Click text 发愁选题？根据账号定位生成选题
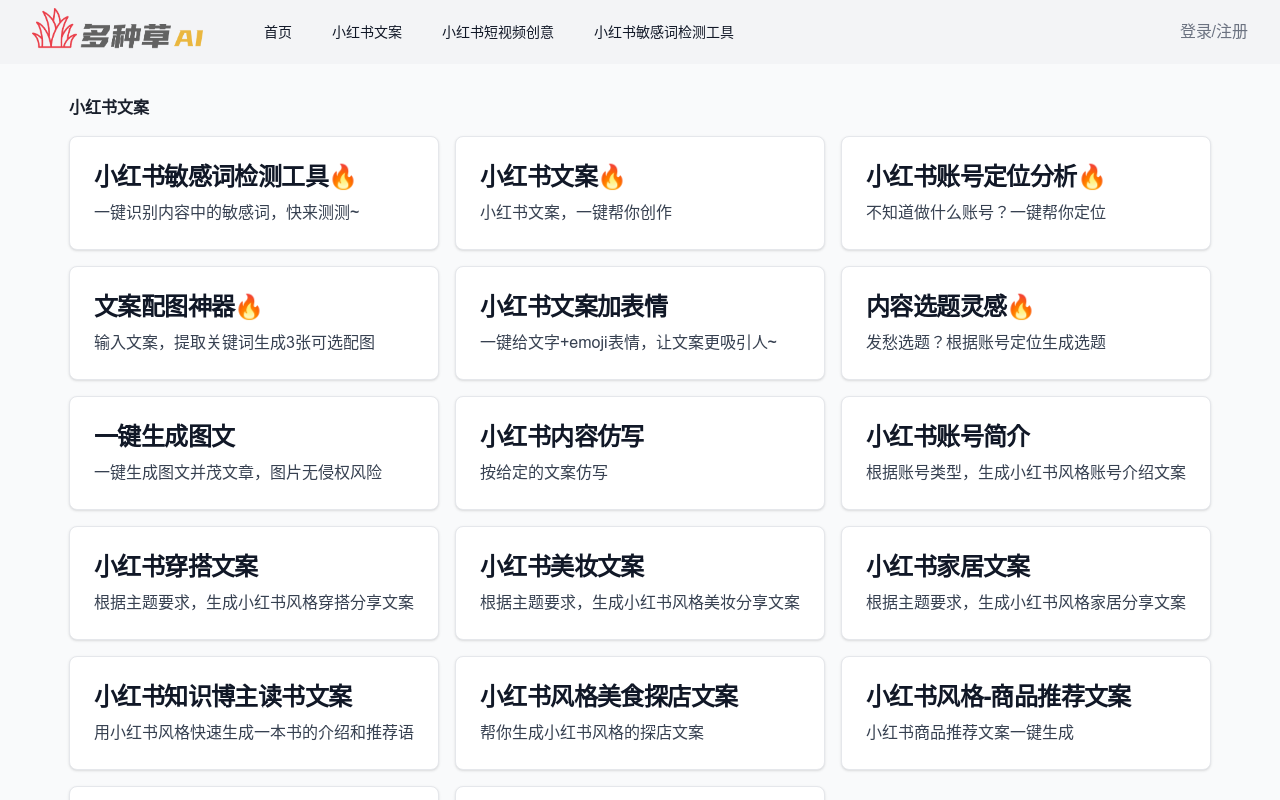Viewport: 1280px width, 800px height. pyautogui.click(x=986, y=342)
